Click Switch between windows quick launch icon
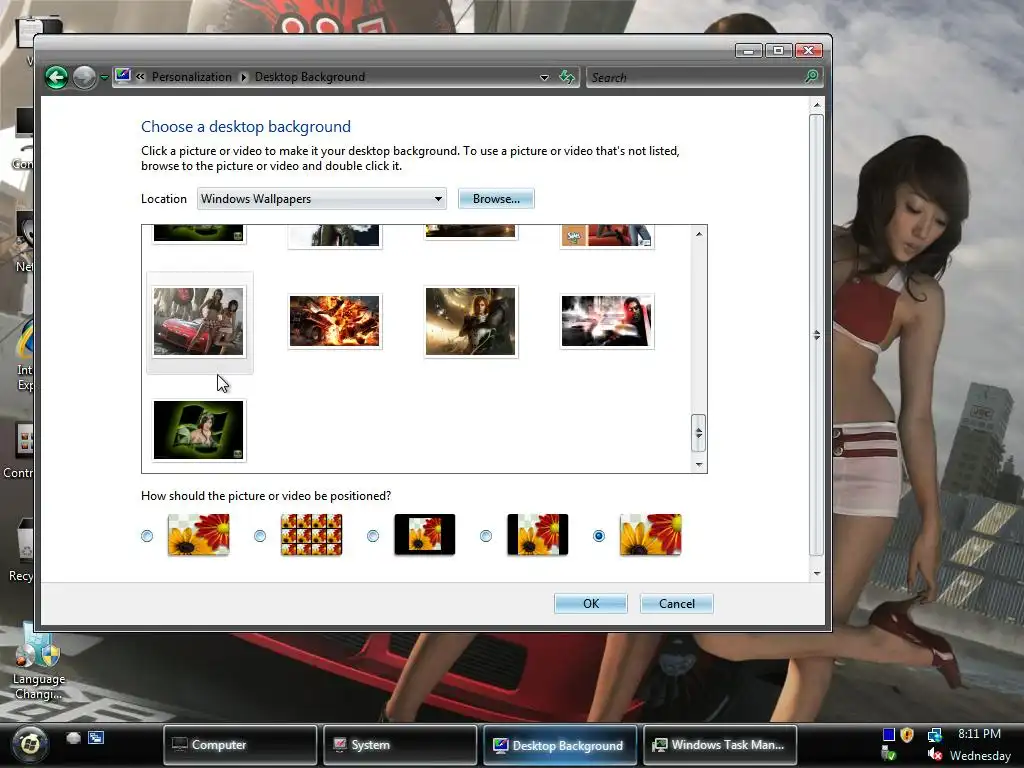 [x=96, y=738]
